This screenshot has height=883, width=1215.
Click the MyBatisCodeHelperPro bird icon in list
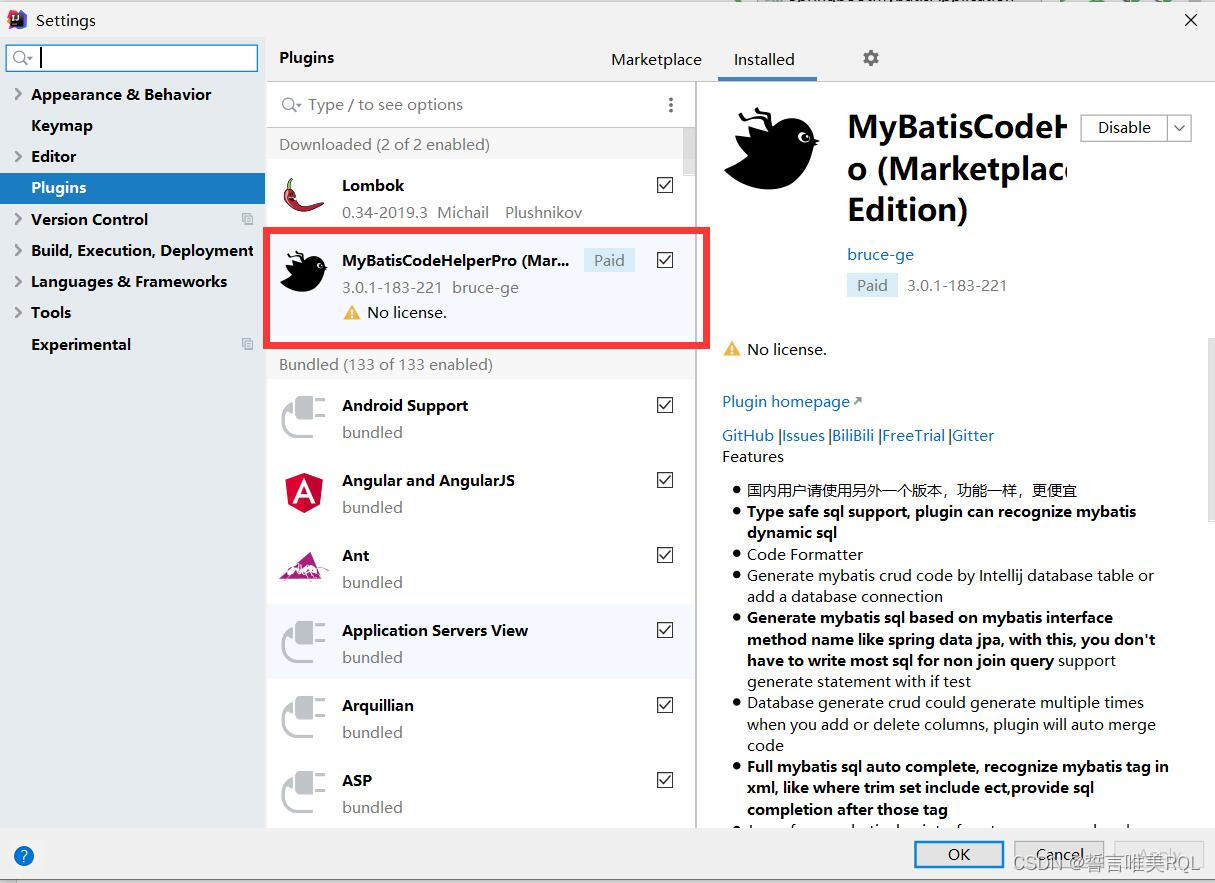[303, 272]
